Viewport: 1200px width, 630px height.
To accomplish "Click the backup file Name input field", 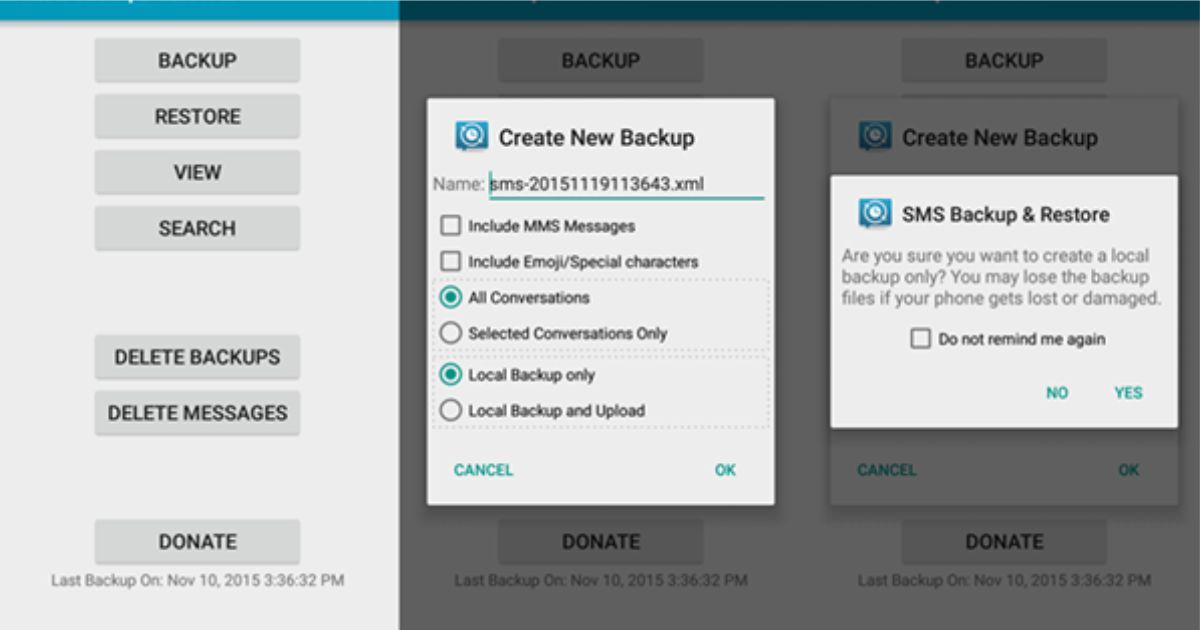I will point(625,185).
